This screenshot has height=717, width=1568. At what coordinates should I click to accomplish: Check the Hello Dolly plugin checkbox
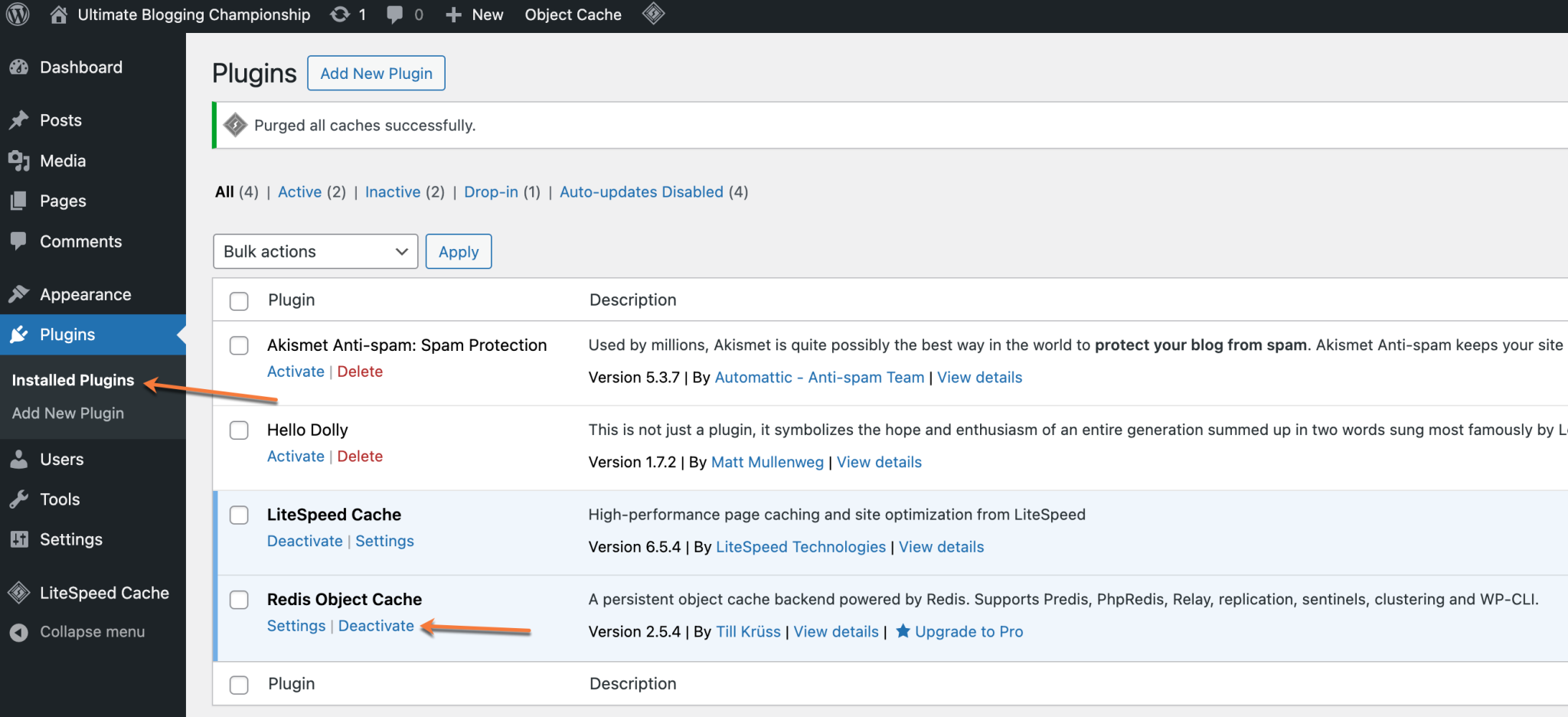(x=238, y=430)
